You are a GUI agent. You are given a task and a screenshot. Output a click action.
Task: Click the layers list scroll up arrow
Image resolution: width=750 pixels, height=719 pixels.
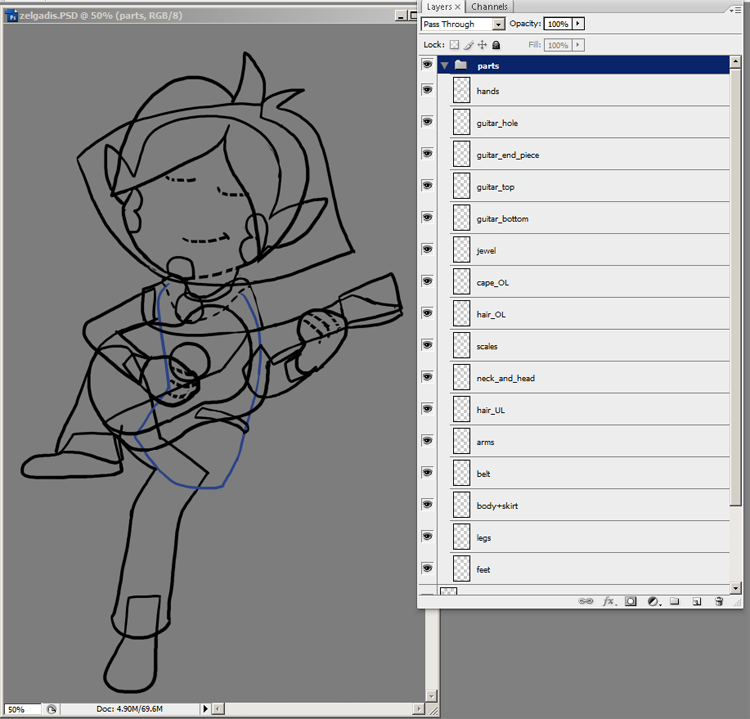(736, 62)
